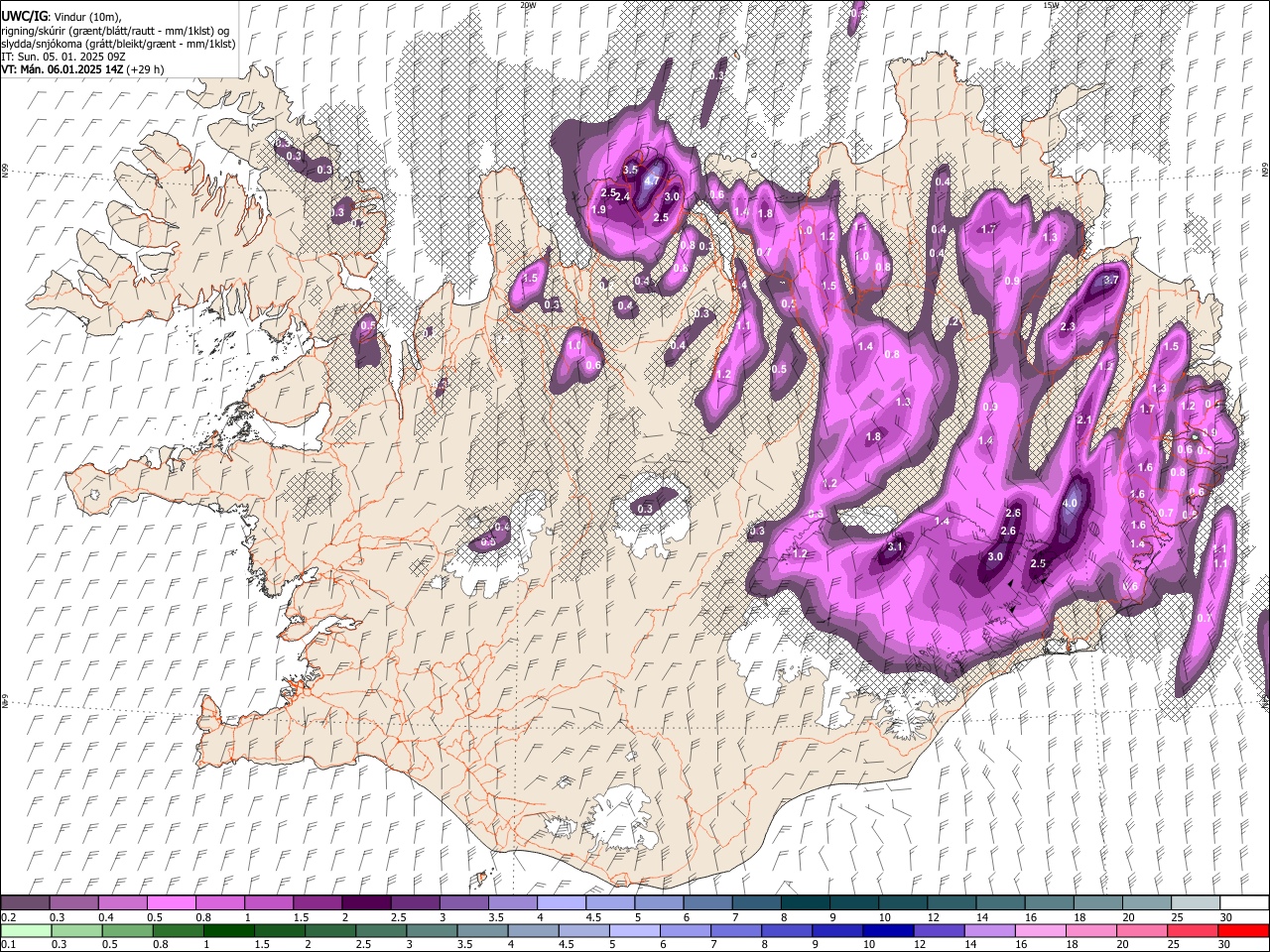Click the '3.5' label in the upper snow legend
Image resolution: width=1270 pixels, height=952 pixels.
(496, 917)
